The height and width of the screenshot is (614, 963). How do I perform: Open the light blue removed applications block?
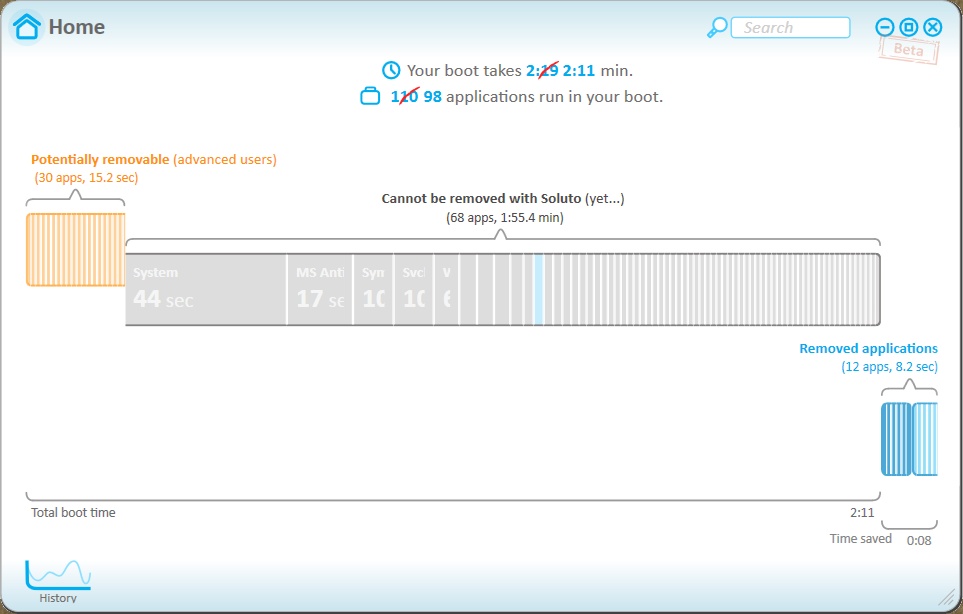tap(925, 439)
